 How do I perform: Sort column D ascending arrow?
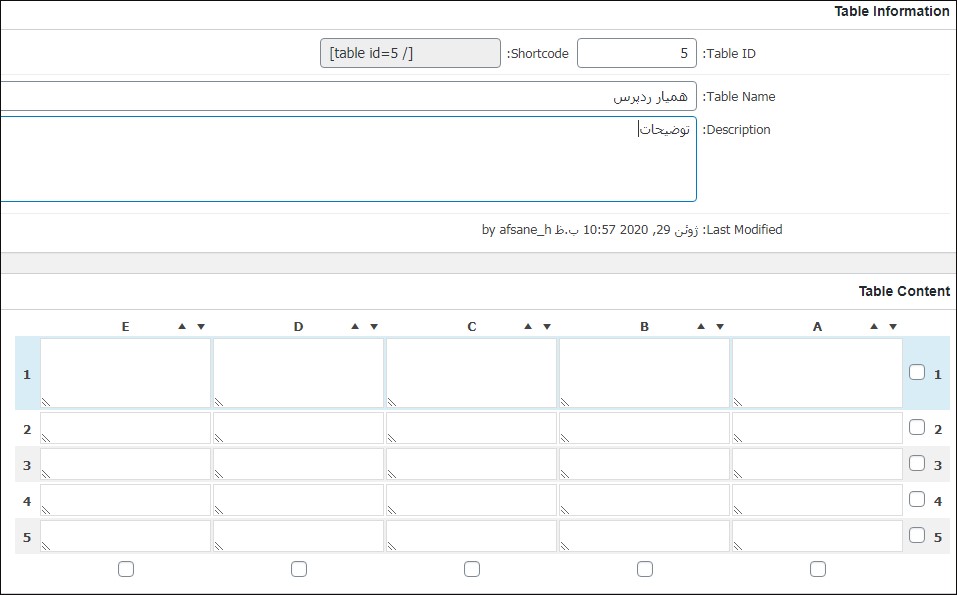tap(355, 326)
